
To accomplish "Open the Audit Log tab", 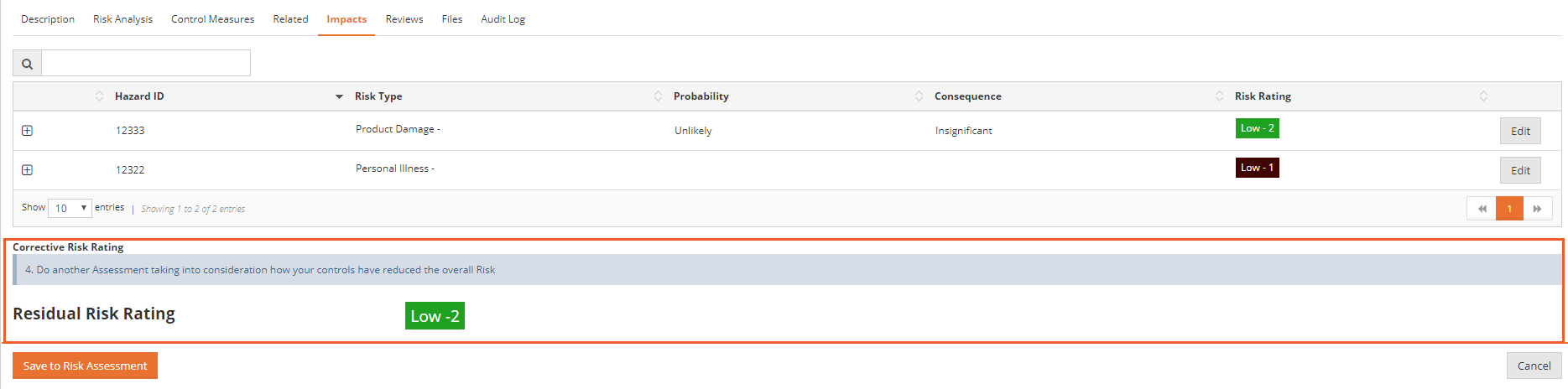I will 503,19.
